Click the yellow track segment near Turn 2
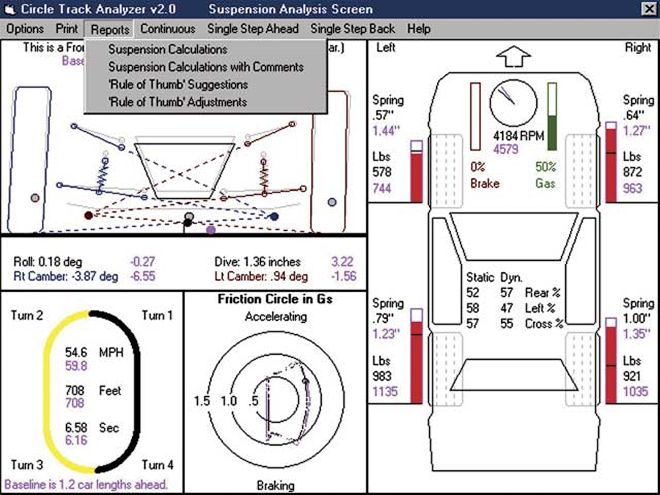The image size is (660, 495). click(x=59, y=333)
